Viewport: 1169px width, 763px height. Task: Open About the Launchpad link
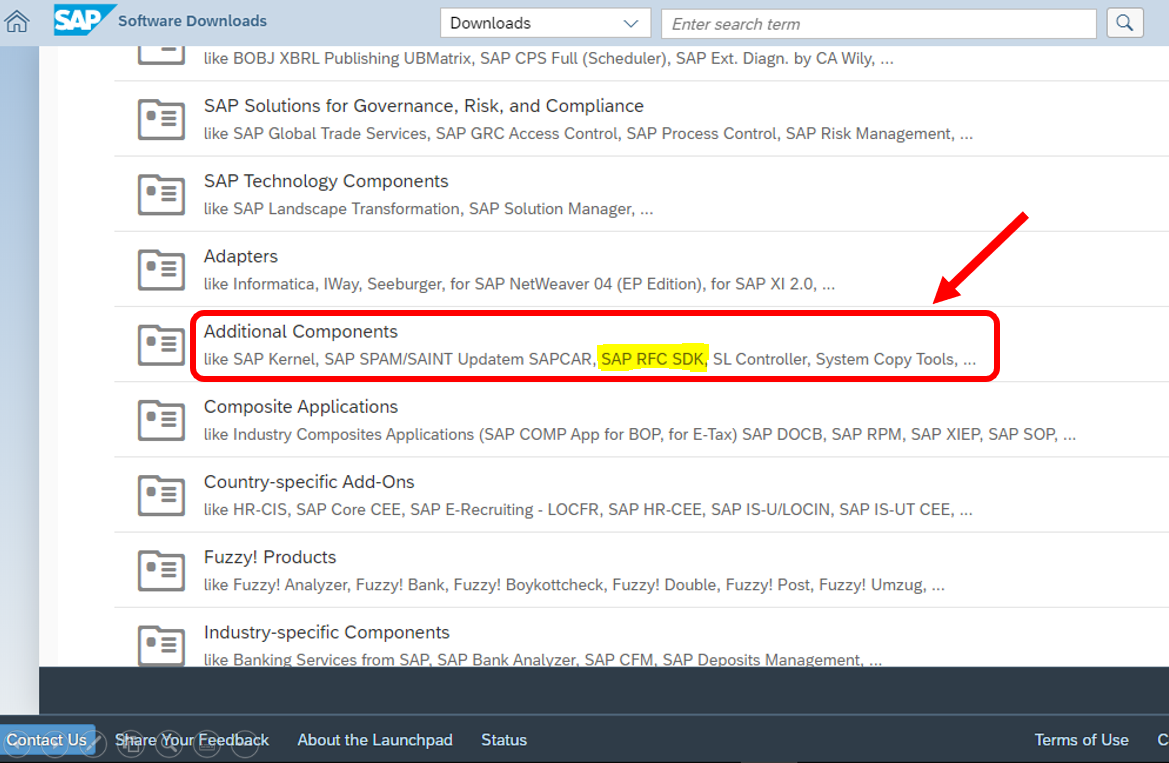pyautogui.click(x=375, y=740)
